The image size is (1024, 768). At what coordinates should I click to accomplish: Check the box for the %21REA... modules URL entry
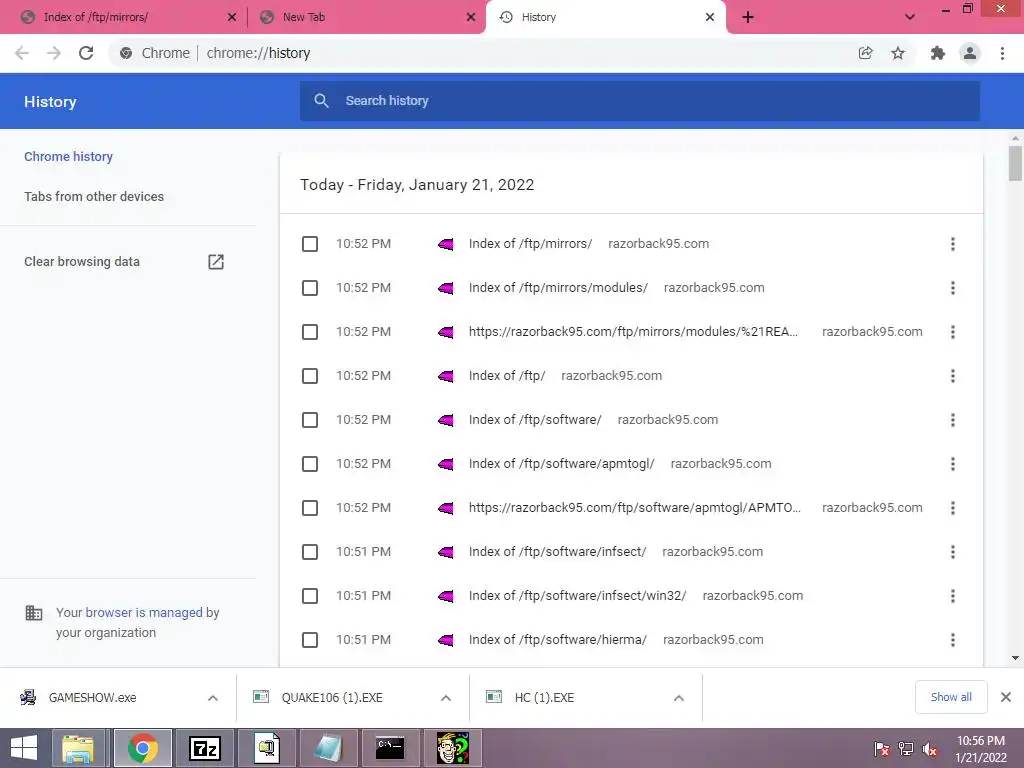310,332
